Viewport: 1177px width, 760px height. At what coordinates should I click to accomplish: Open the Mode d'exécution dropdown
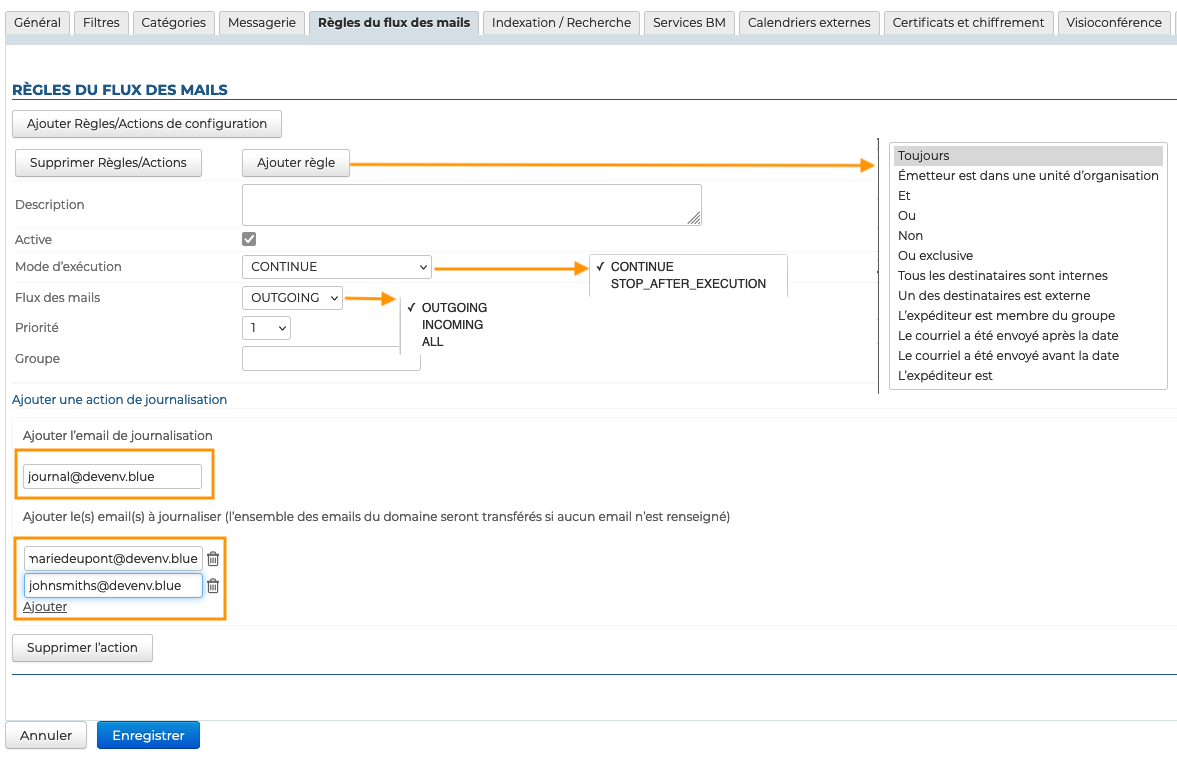336,267
